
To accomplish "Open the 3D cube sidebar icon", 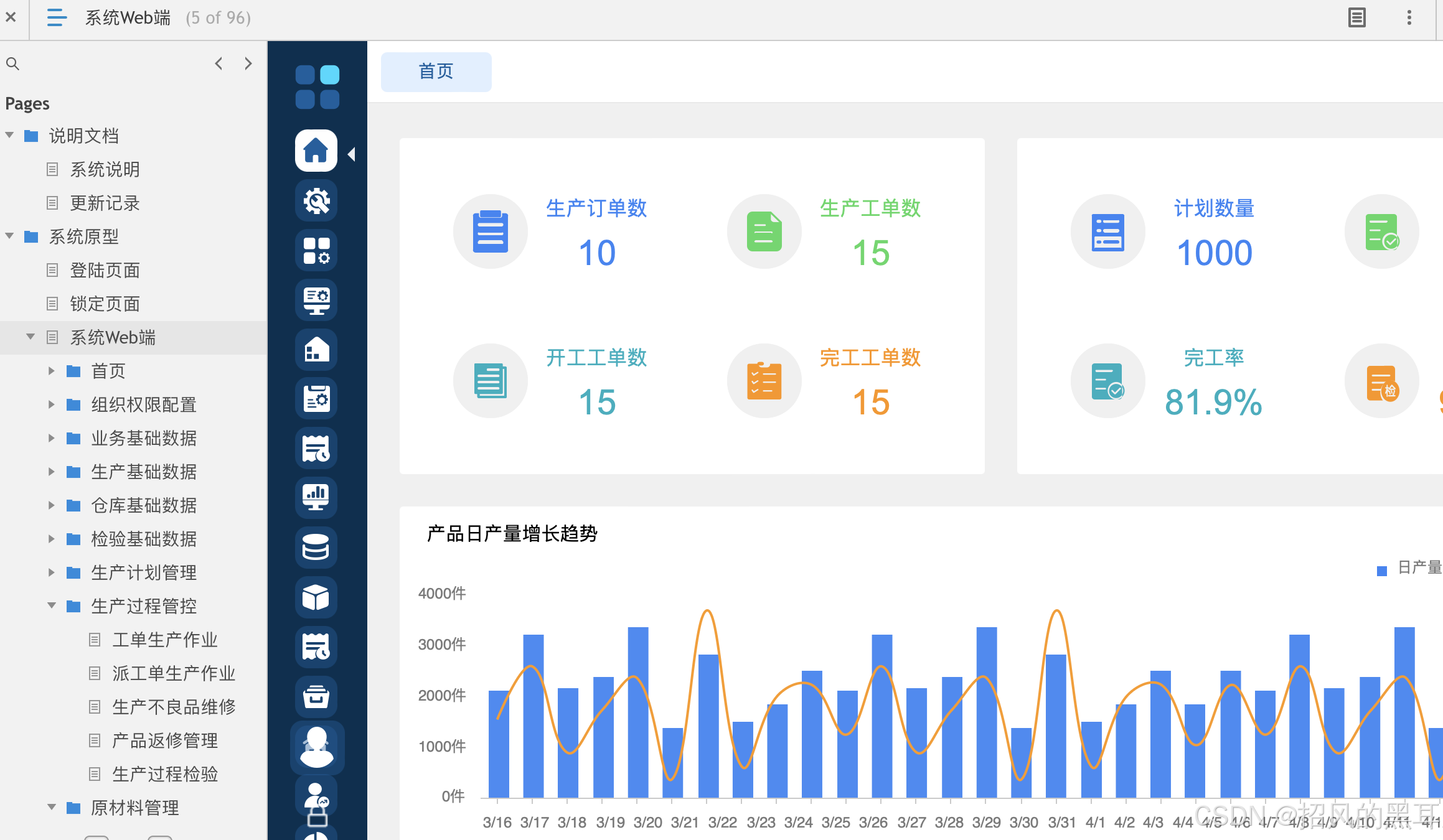I will (x=316, y=597).
